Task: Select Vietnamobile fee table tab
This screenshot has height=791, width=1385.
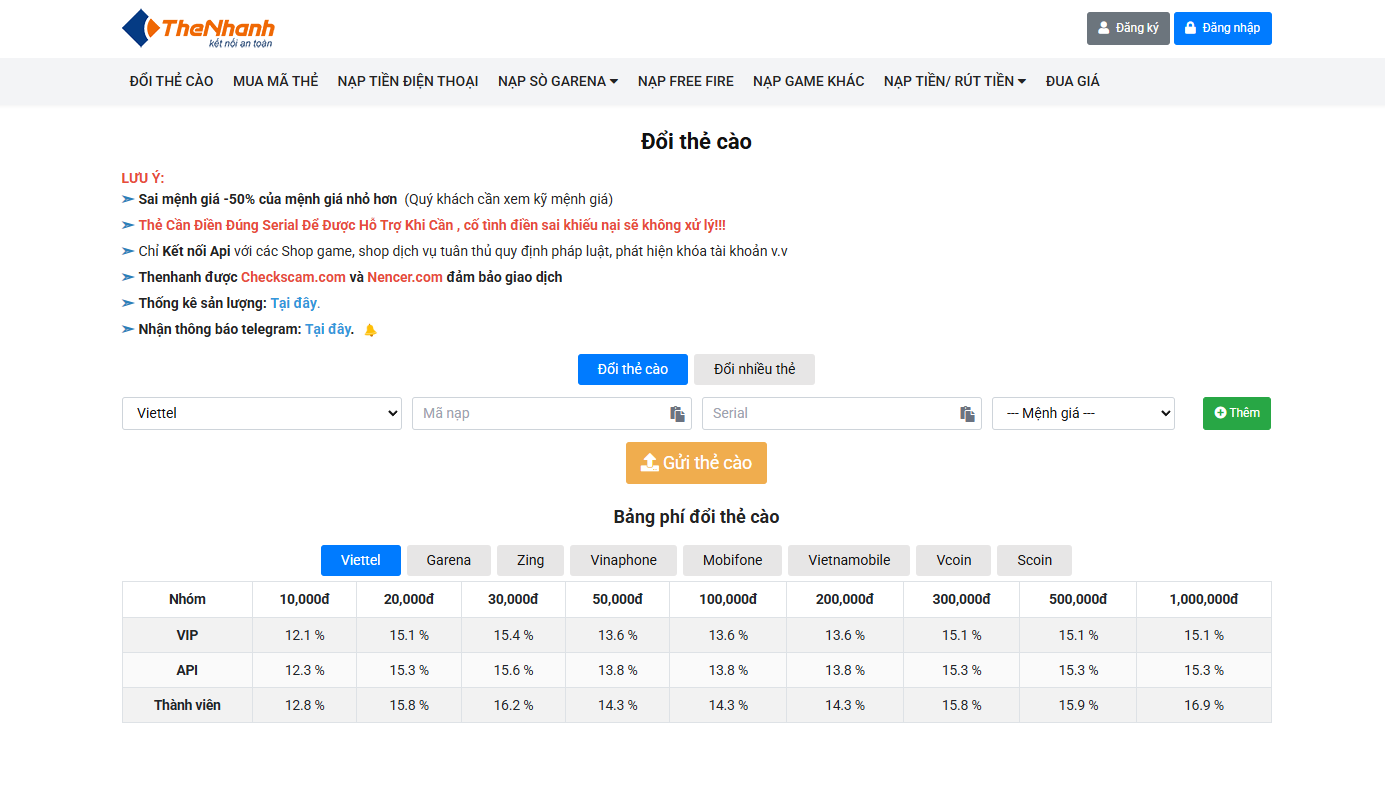Action: click(849, 560)
